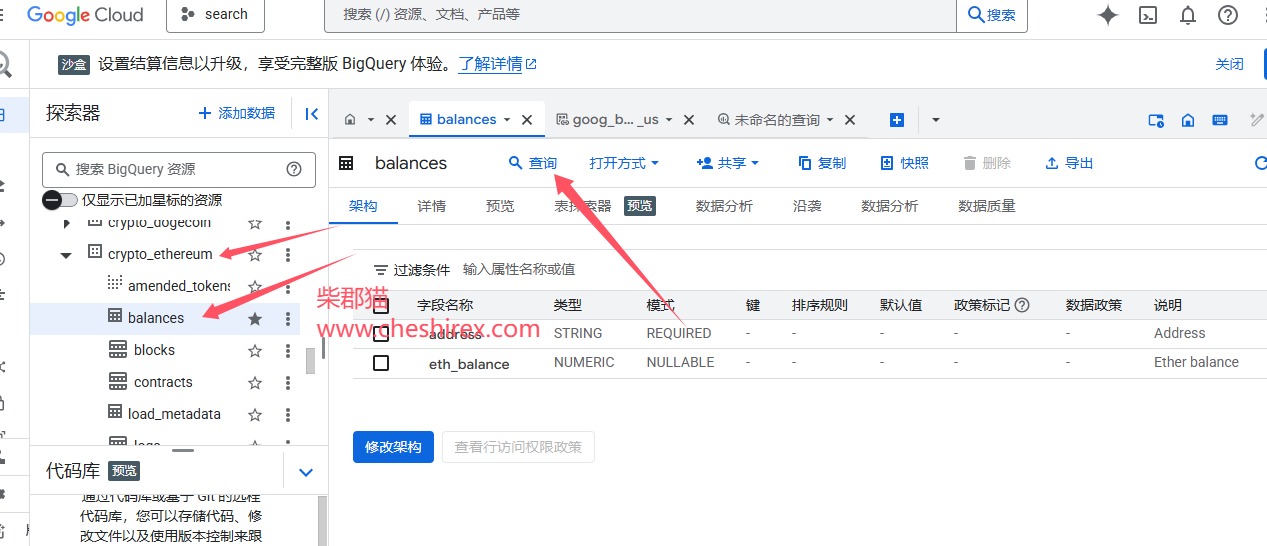1267x546 pixels.
Task: Open keyboard shortcuts icon
Action: pos(1220,120)
